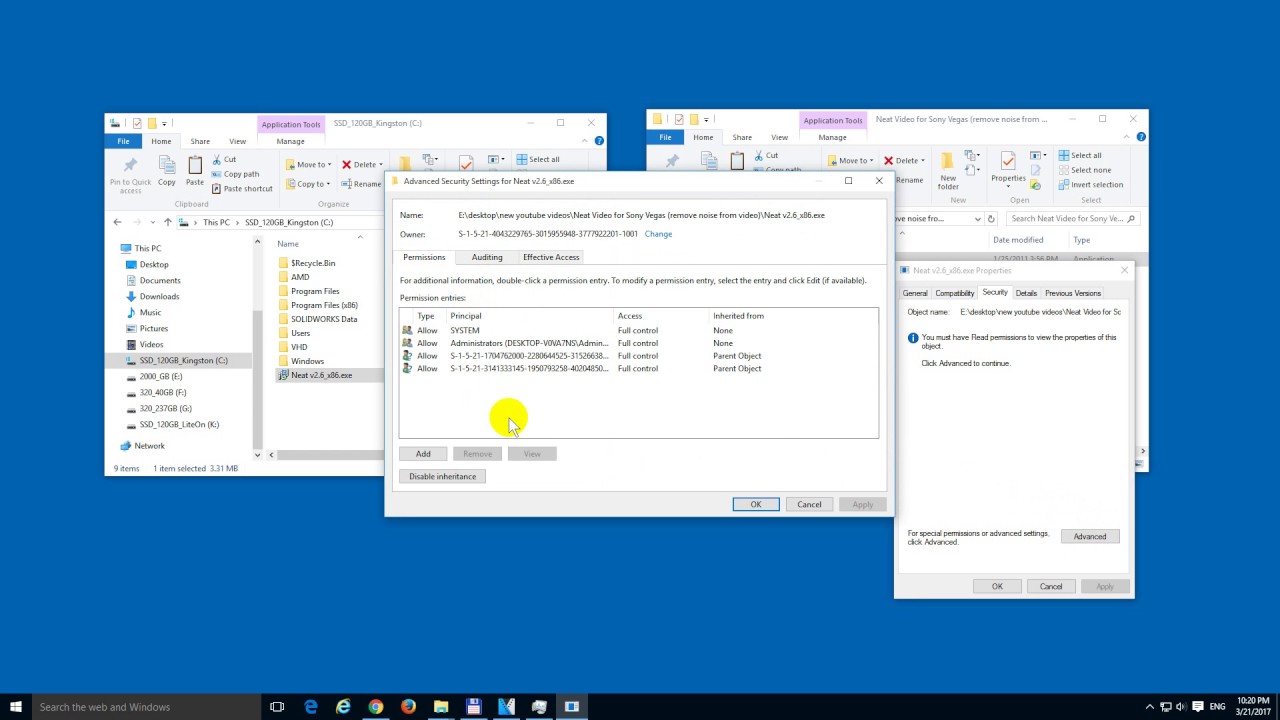Screen dimensions: 1280x720
Task: Go back in SSD_120GB_Kingston window navigation
Action: 117,222
